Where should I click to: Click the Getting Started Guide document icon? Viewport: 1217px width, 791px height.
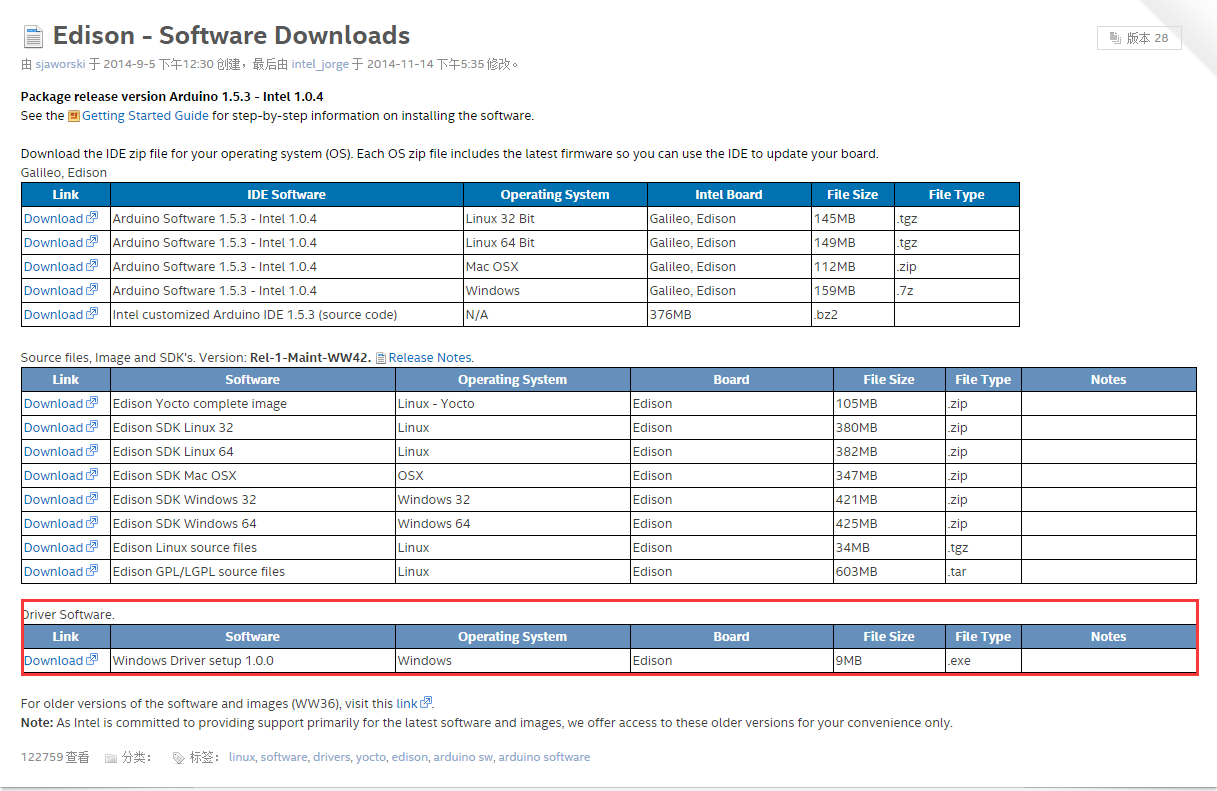click(x=74, y=116)
